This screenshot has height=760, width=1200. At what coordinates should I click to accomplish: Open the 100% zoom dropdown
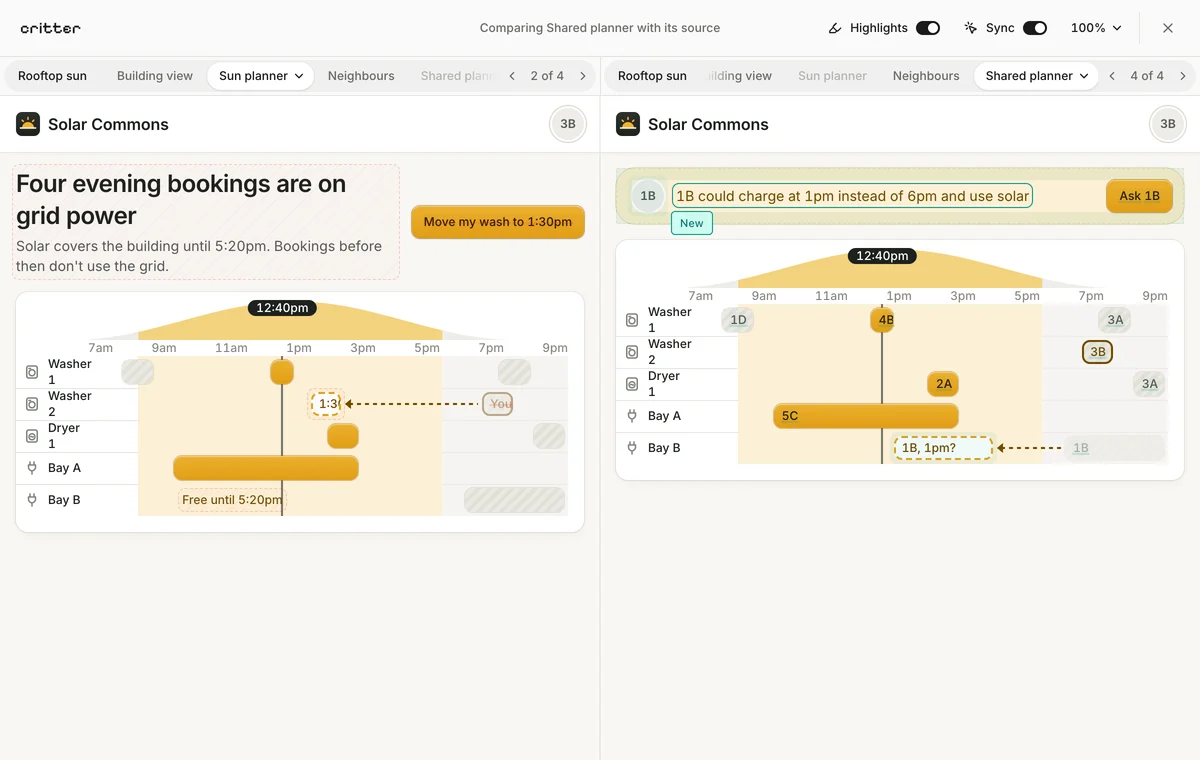coord(1096,28)
